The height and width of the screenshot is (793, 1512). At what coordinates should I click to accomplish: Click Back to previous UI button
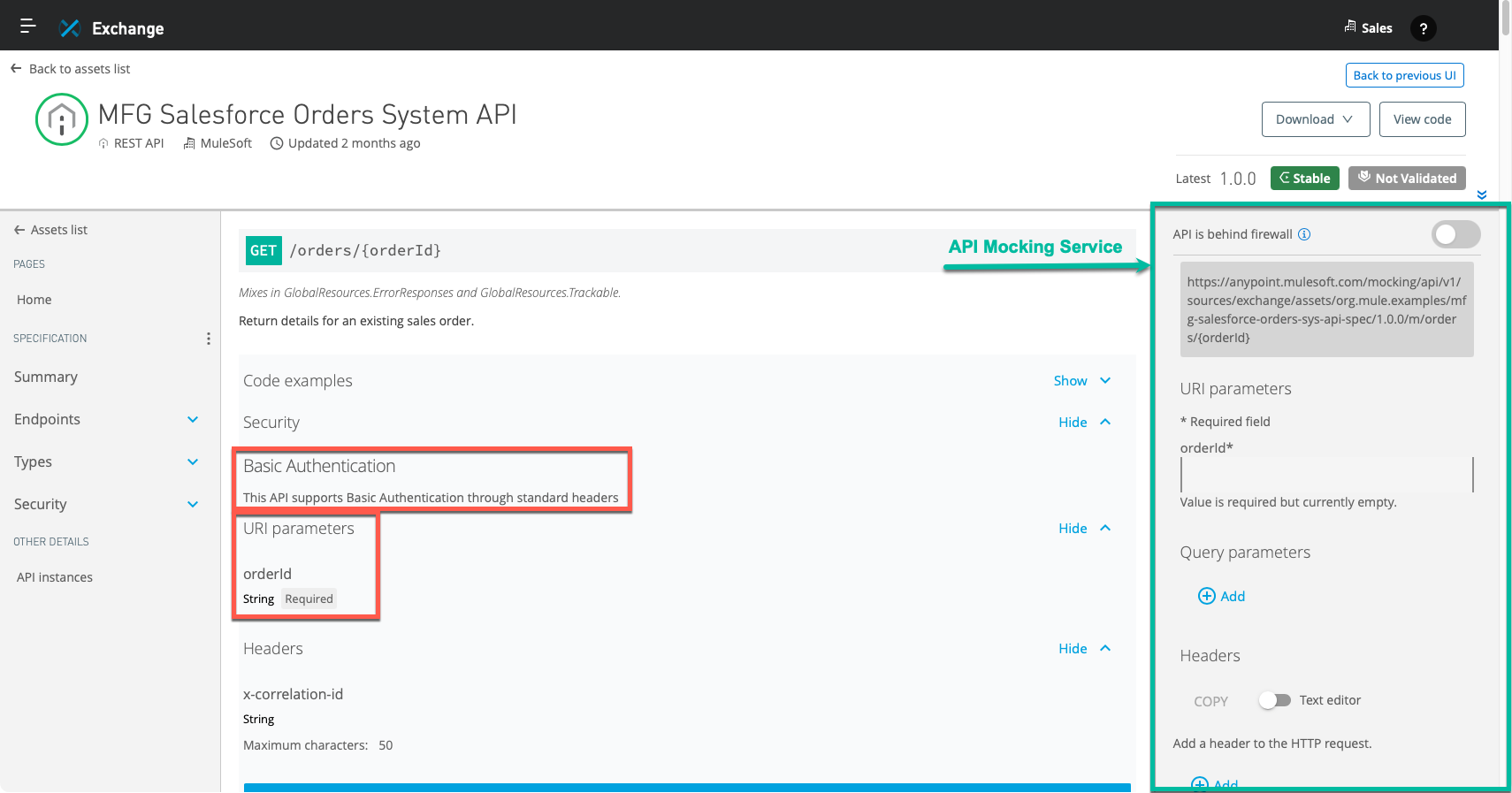tap(1404, 75)
